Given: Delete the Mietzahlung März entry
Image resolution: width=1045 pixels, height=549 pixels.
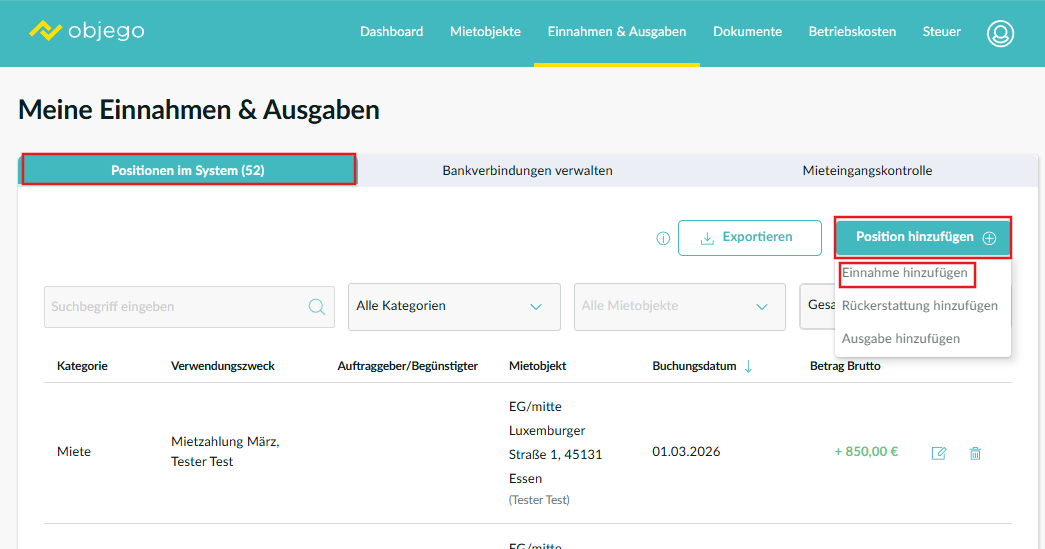Looking at the screenshot, I should tap(975, 453).
